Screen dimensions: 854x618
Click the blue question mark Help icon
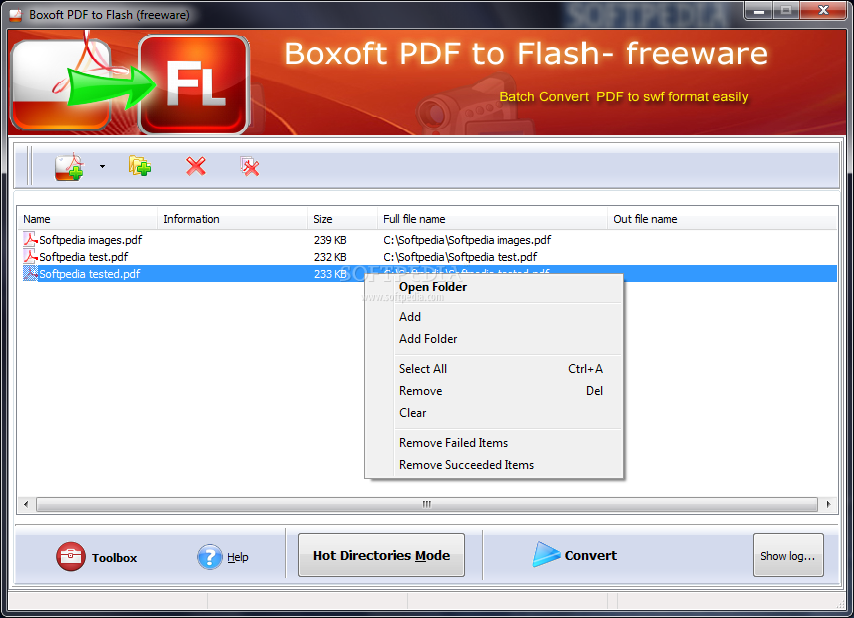click(x=210, y=557)
